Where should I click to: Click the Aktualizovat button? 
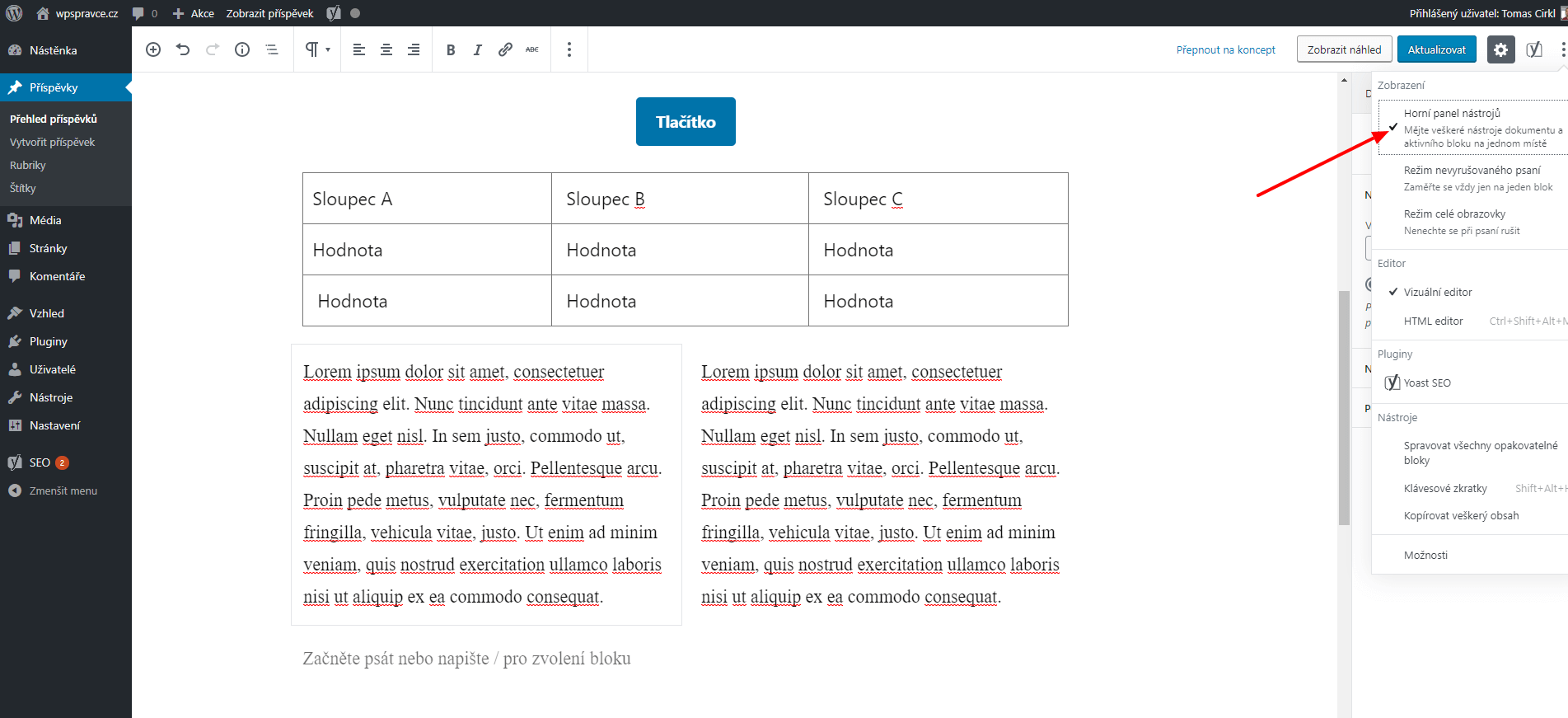tap(1436, 49)
